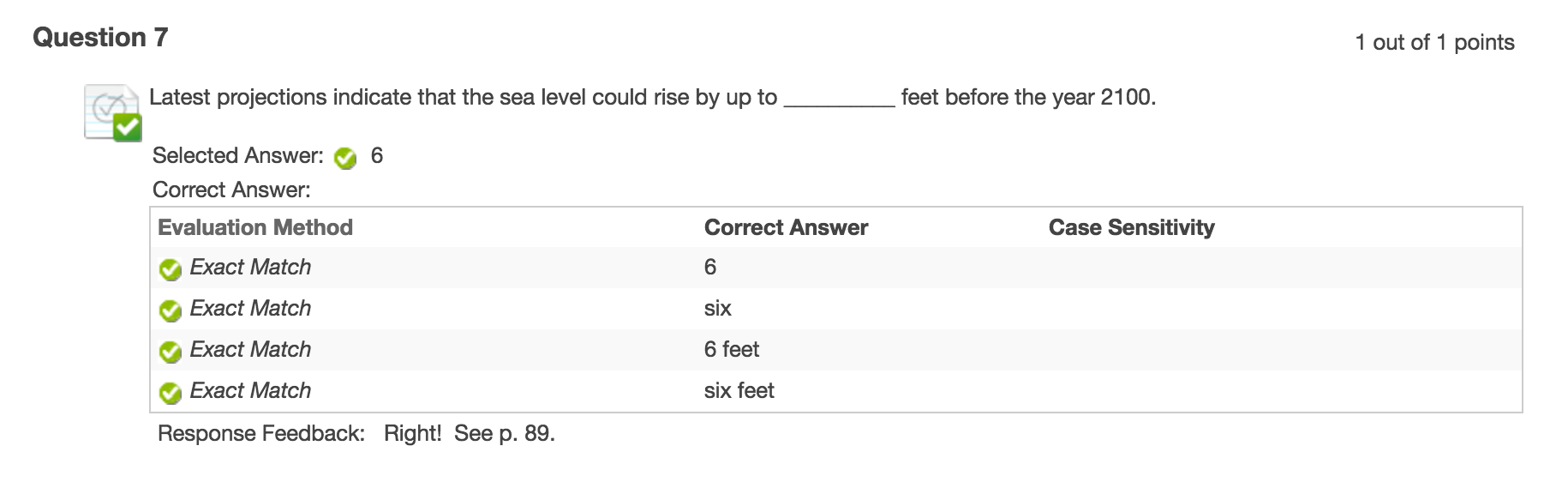Click green check beside Selected Answer
Screen dimensions: 1568x494
tap(345, 158)
